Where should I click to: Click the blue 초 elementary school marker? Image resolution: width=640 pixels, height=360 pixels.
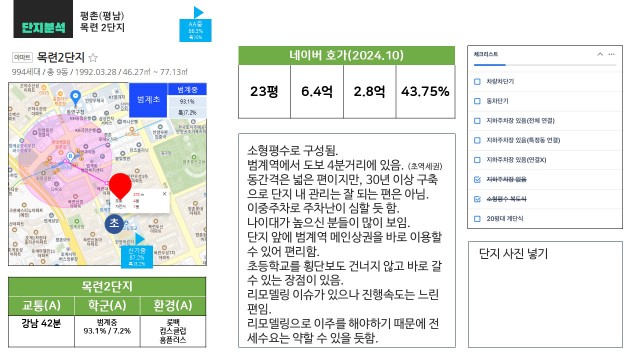[114, 223]
